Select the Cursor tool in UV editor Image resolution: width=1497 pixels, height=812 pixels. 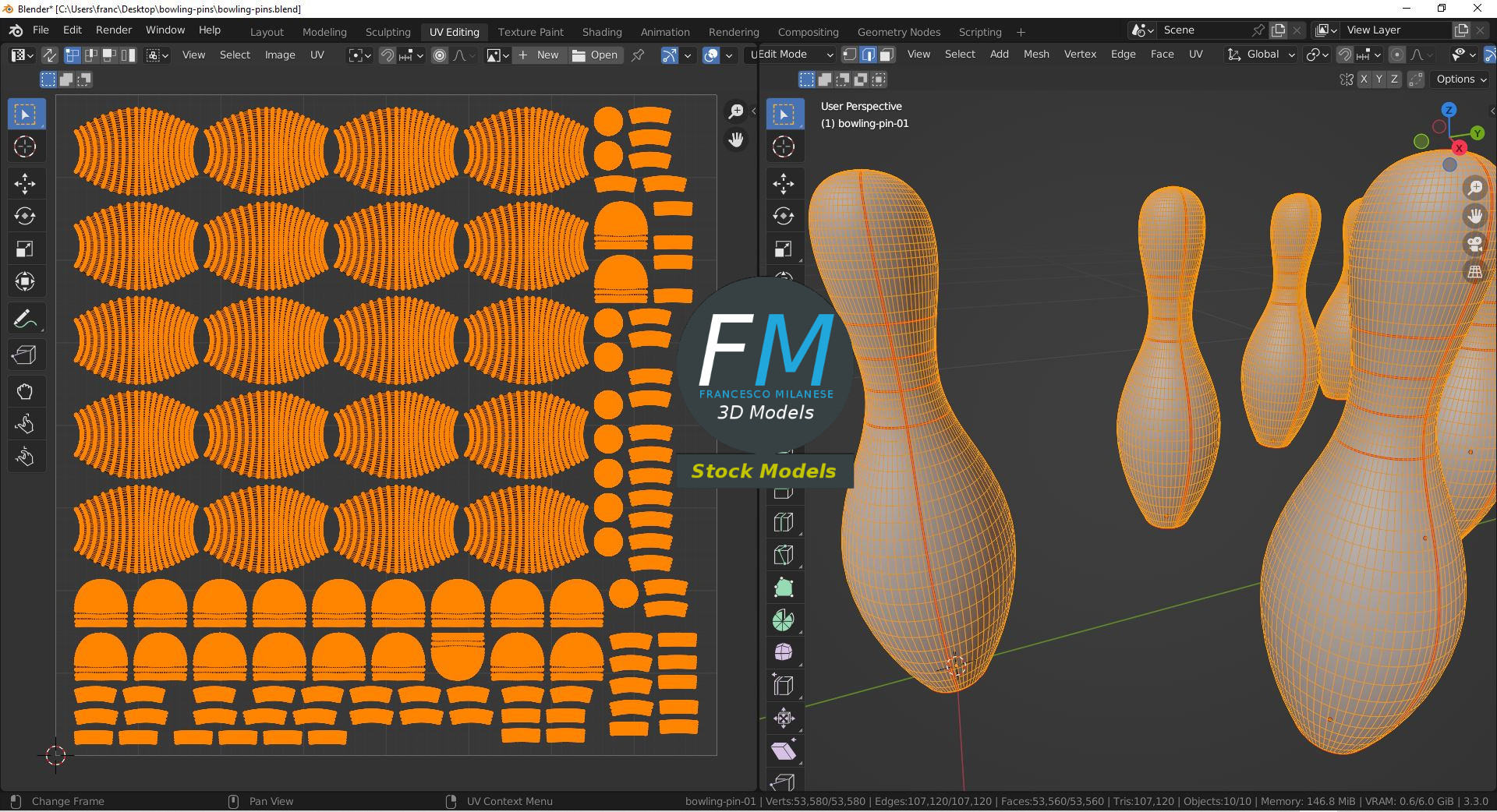pyautogui.click(x=25, y=147)
